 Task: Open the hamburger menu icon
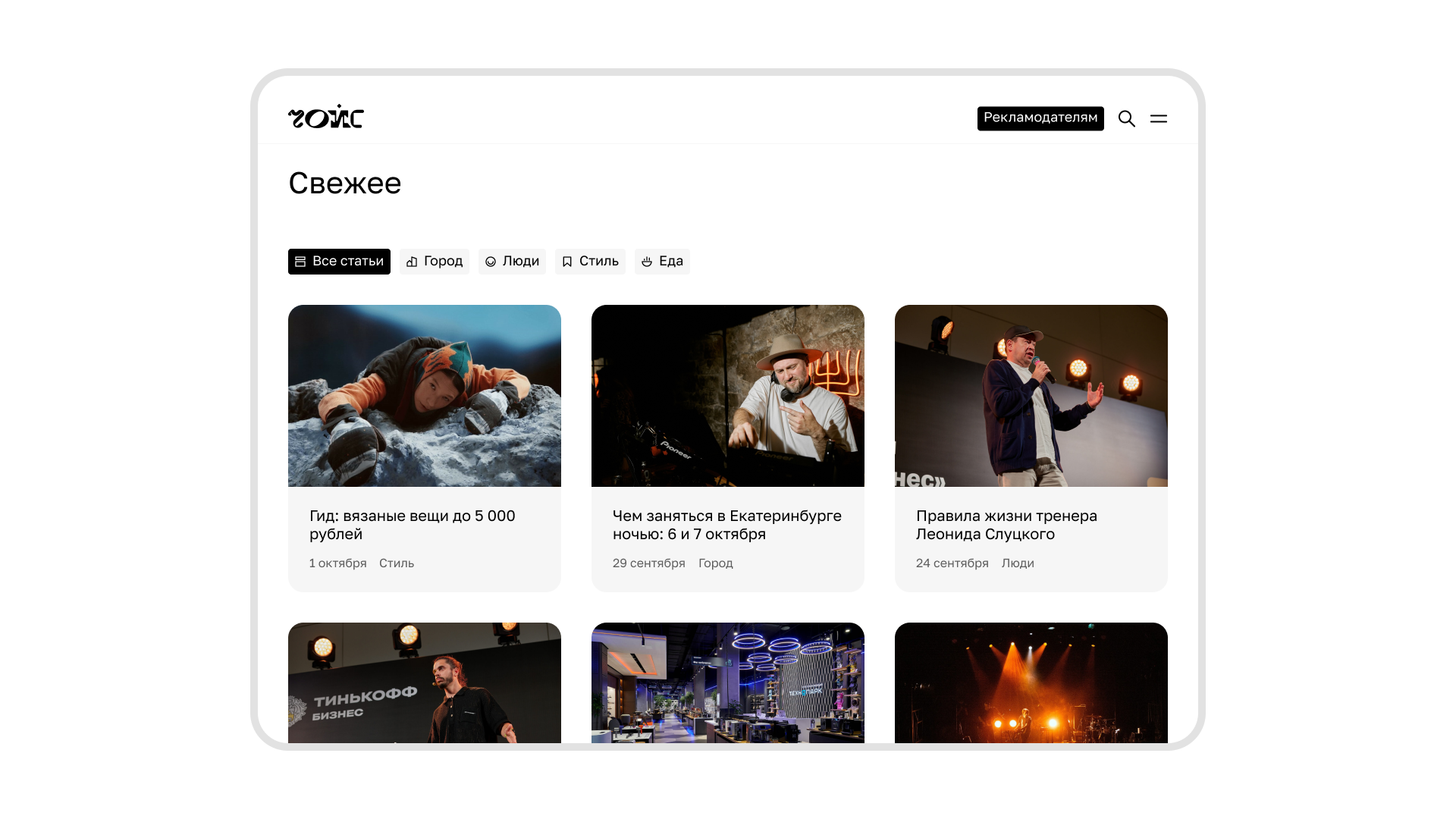(1158, 119)
